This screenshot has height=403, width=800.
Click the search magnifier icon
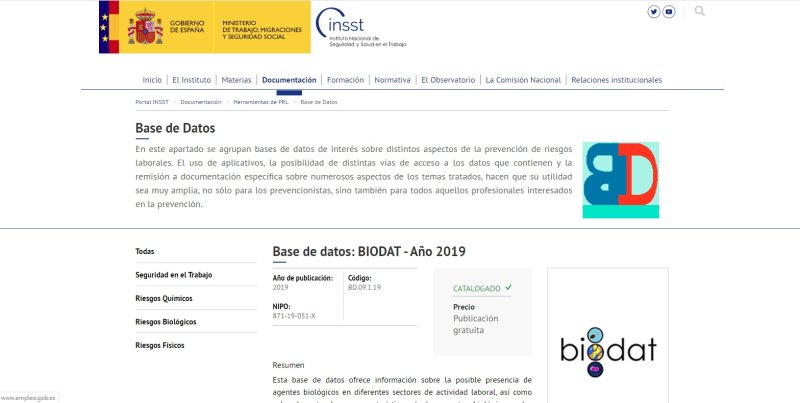pos(699,11)
